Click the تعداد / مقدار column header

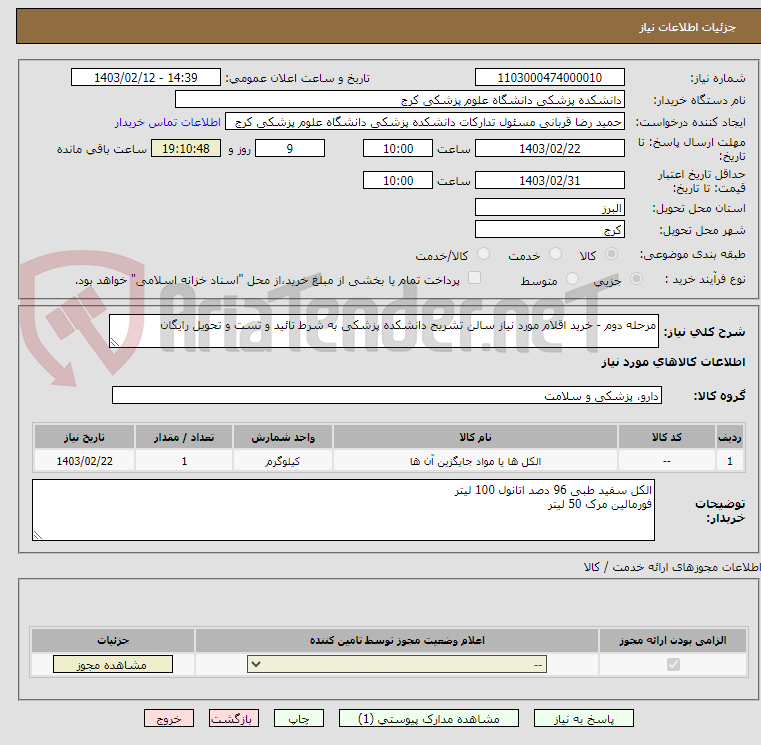coord(184,437)
